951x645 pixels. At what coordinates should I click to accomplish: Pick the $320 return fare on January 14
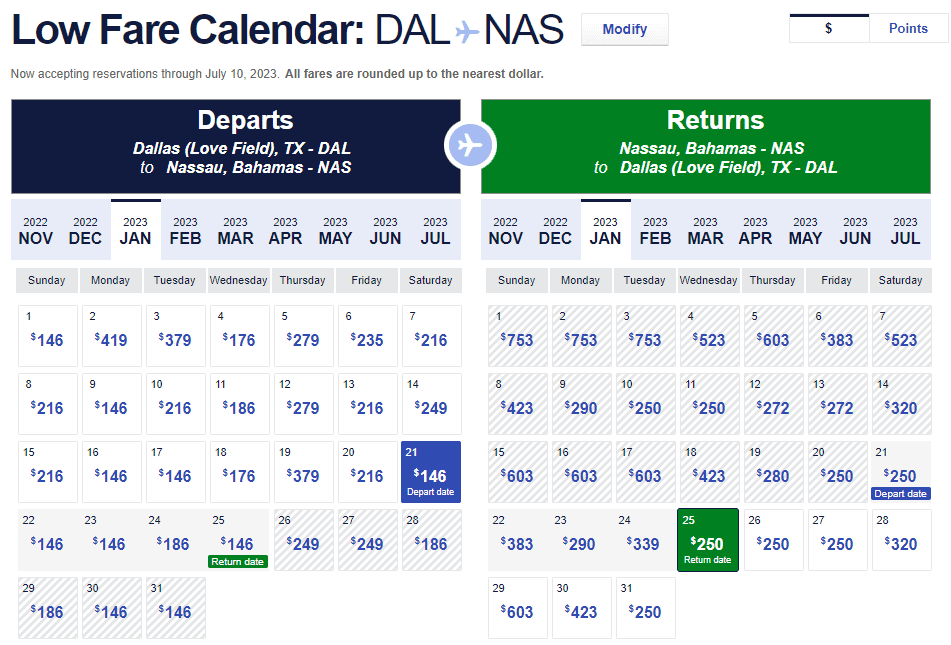pos(901,403)
